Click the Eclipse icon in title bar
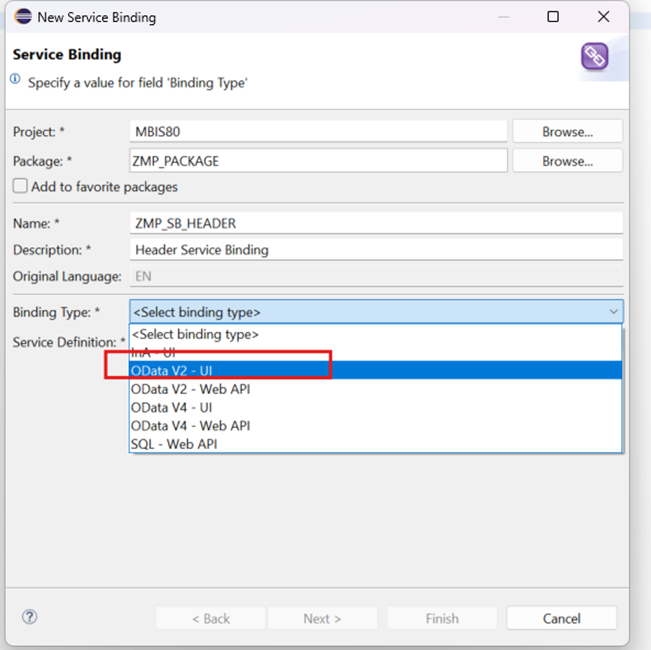The height and width of the screenshot is (650, 651). point(22,17)
